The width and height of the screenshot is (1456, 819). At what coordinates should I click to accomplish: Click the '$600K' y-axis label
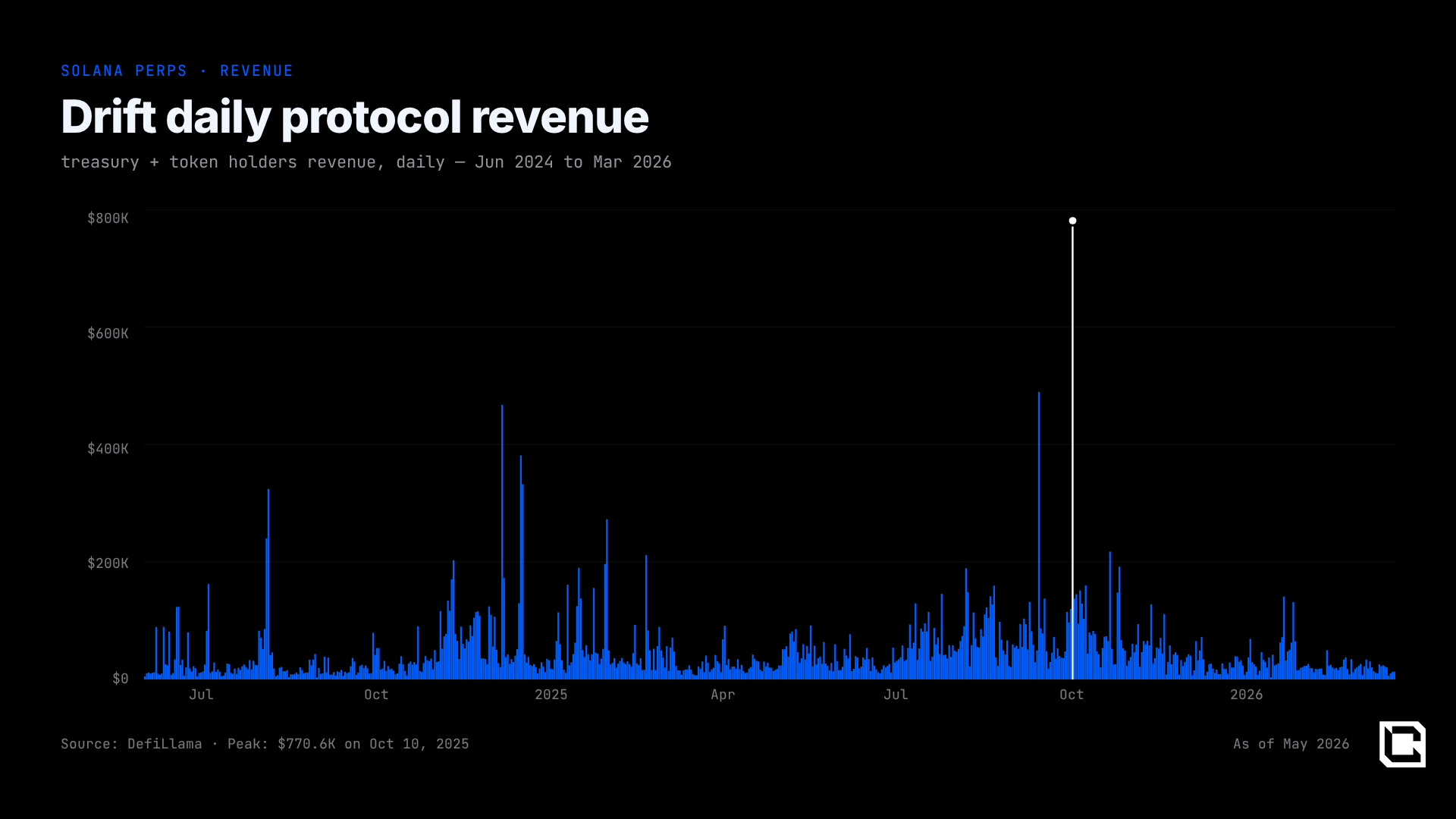click(108, 334)
